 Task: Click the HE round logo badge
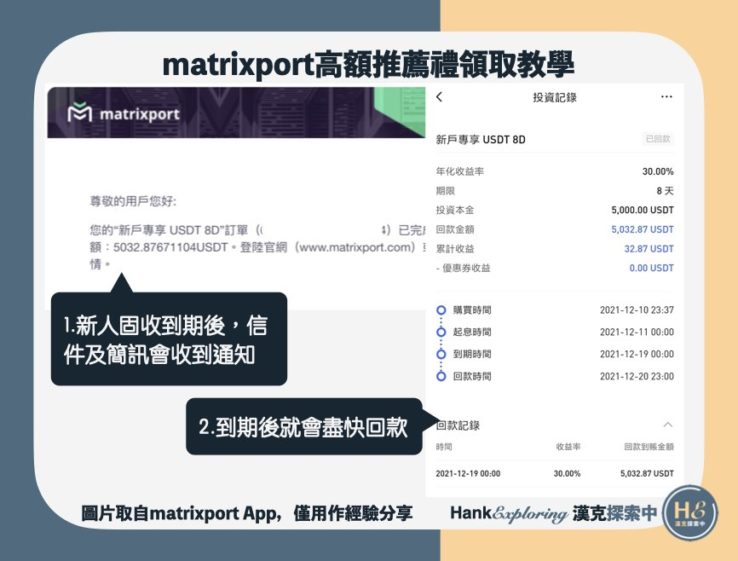[690, 514]
